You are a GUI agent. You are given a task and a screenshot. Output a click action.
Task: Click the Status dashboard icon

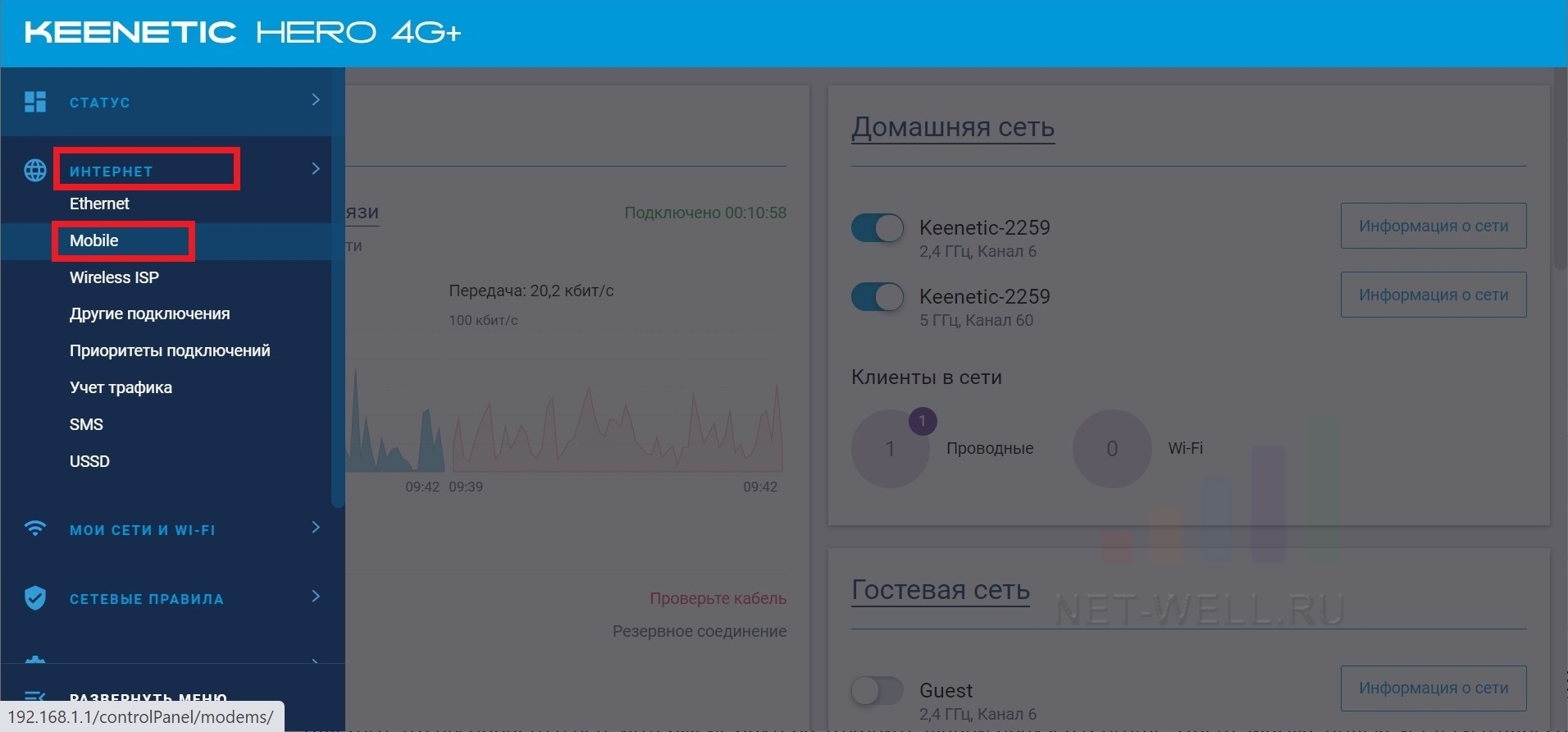[x=35, y=102]
